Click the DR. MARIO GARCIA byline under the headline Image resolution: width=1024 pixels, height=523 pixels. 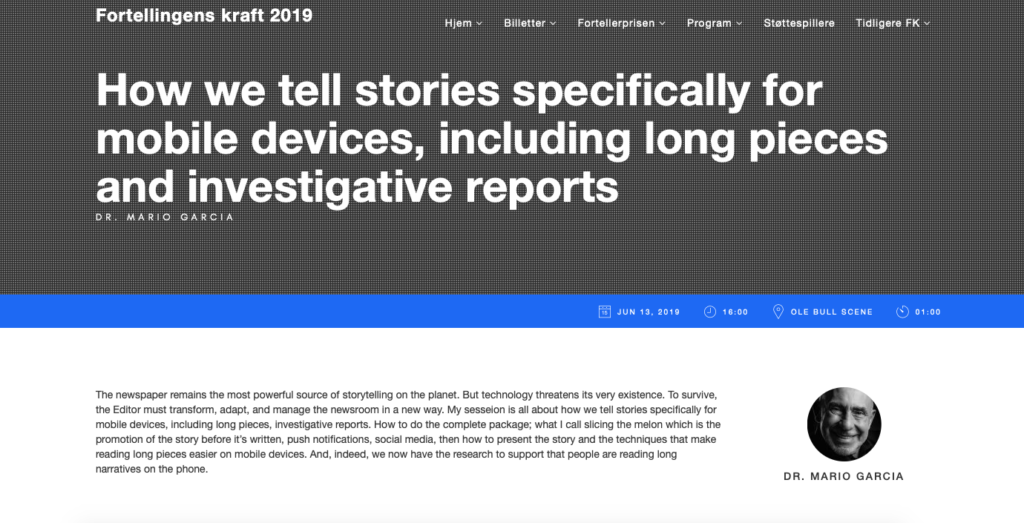tap(165, 217)
